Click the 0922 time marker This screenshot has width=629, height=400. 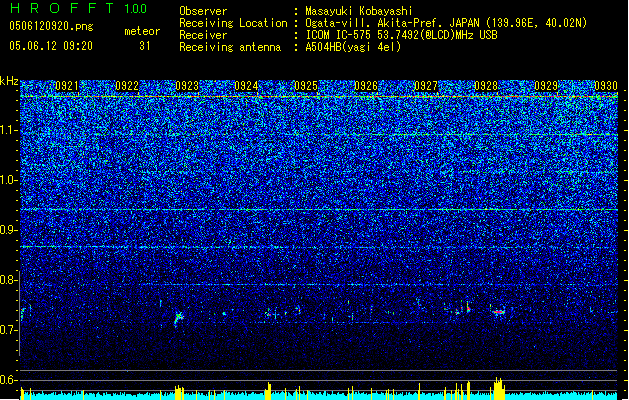pos(127,86)
